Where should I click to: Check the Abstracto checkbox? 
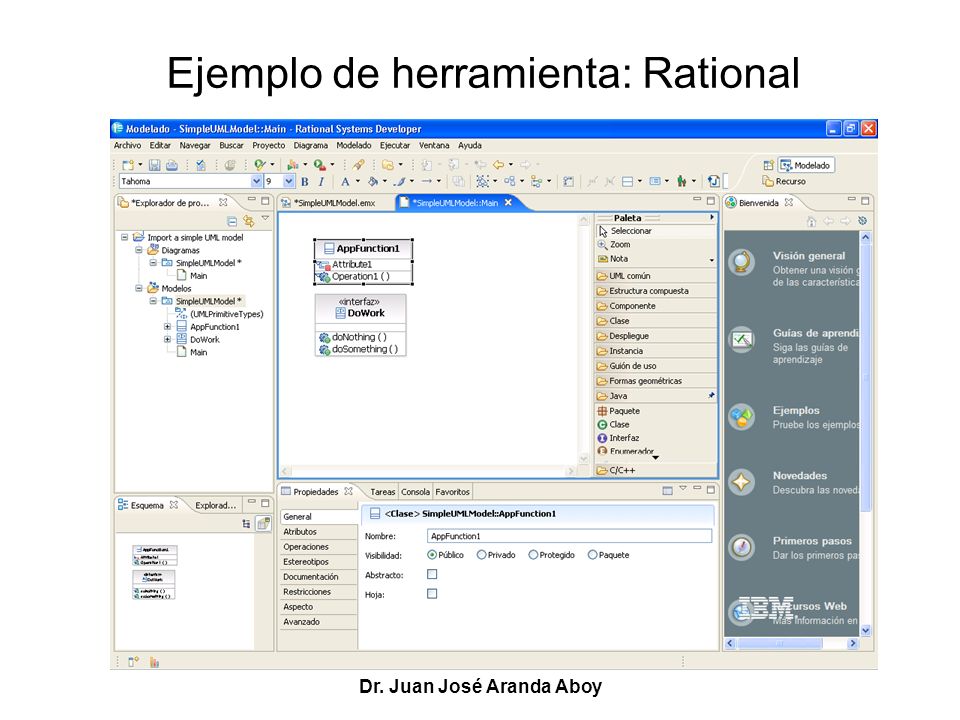click(432, 574)
